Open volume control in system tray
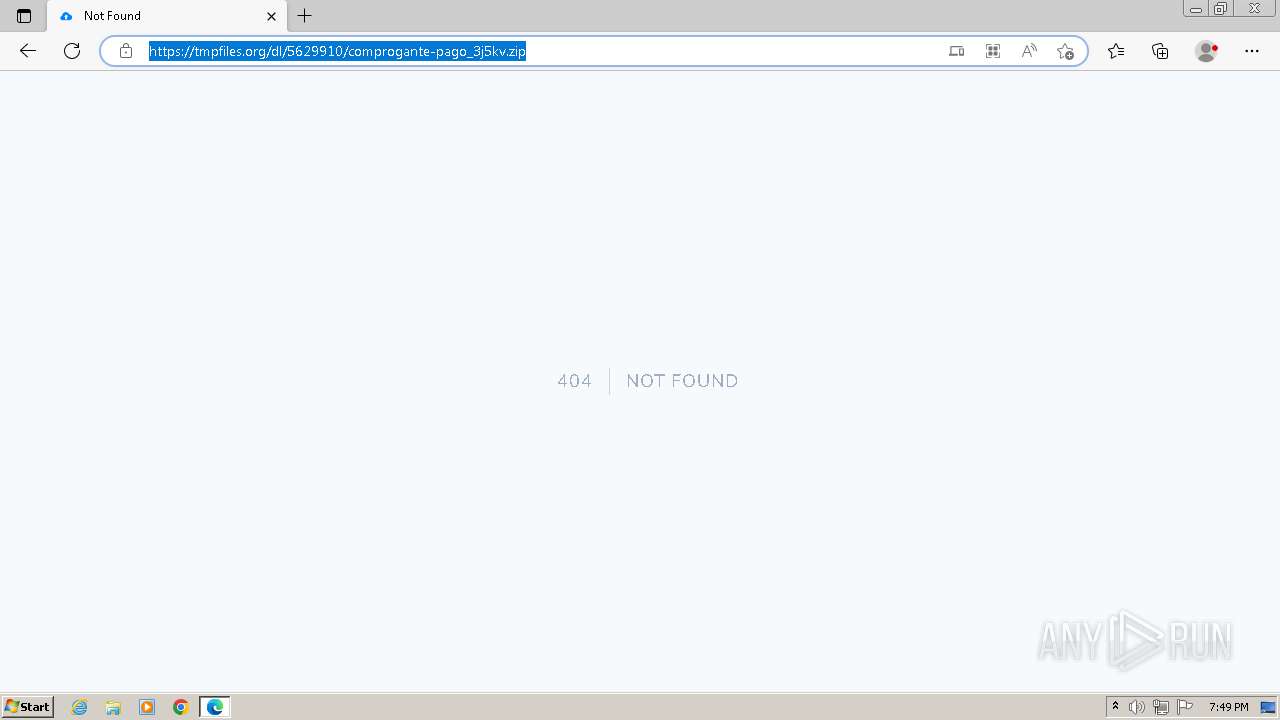Image resolution: width=1280 pixels, height=720 pixels. pos(1137,707)
